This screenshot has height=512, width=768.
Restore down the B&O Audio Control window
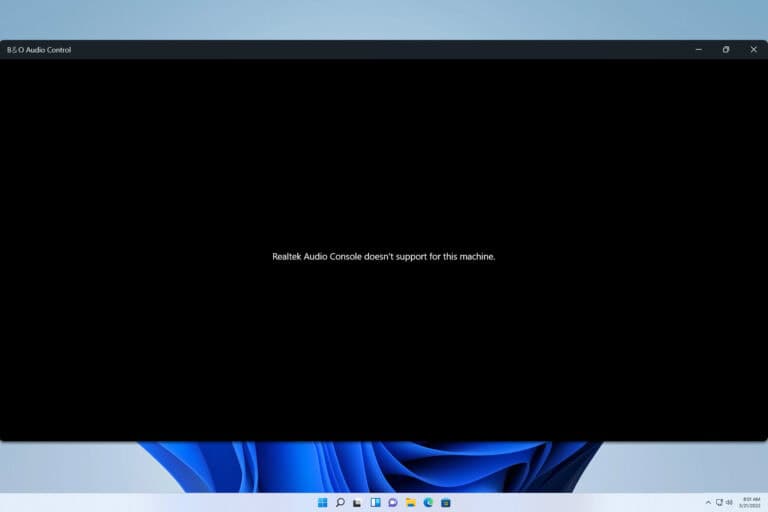coord(726,49)
